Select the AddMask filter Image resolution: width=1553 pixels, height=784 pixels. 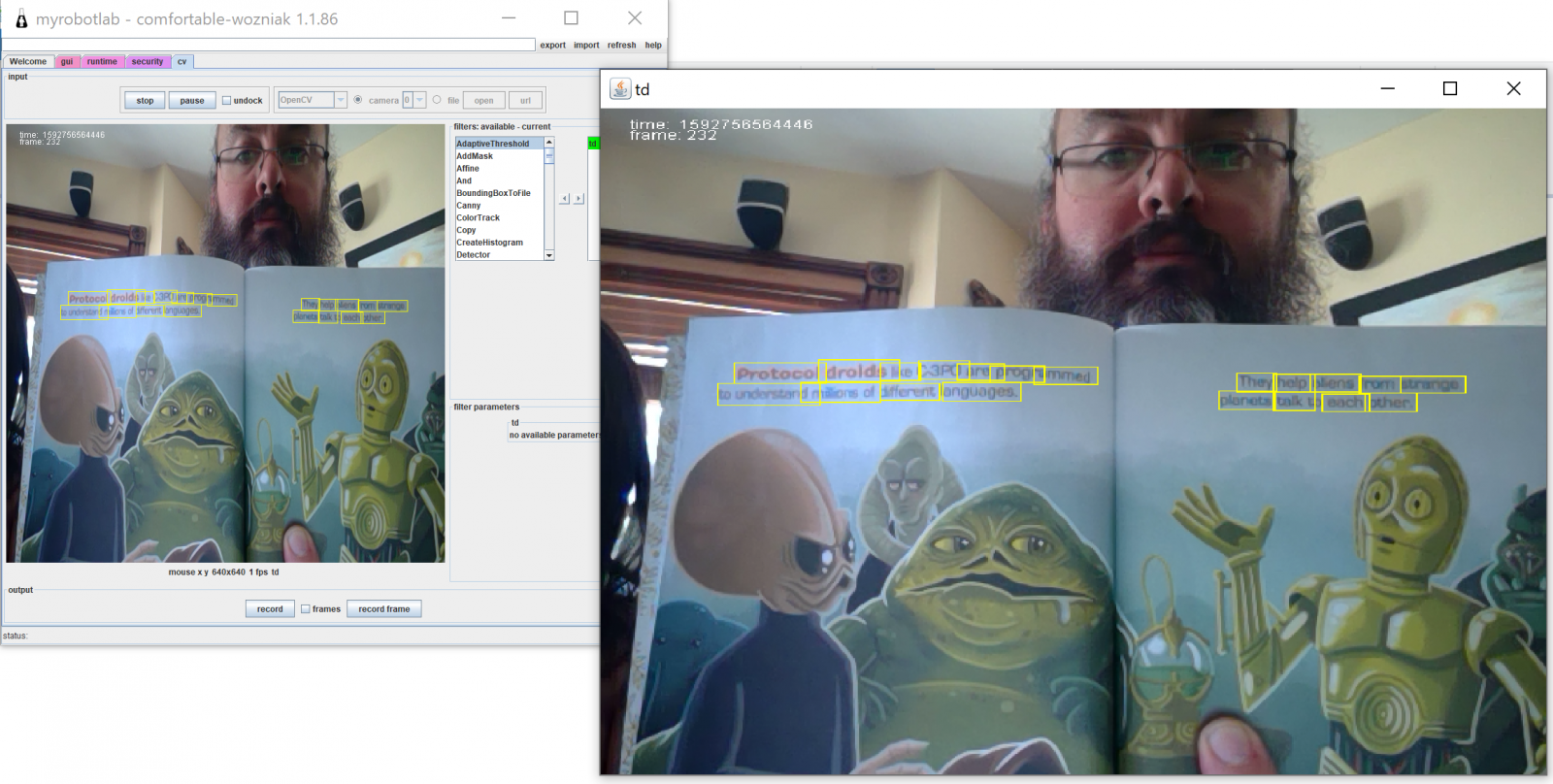coord(500,156)
